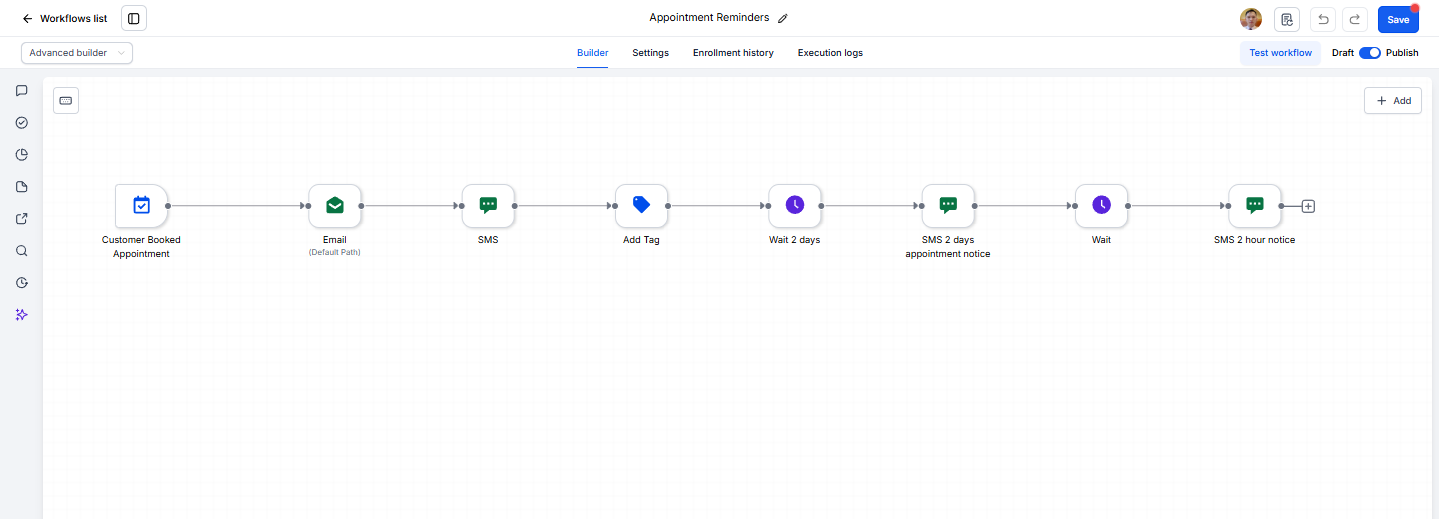Open the Execution logs tab
Image resolution: width=1439 pixels, height=519 pixels.
(830, 53)
